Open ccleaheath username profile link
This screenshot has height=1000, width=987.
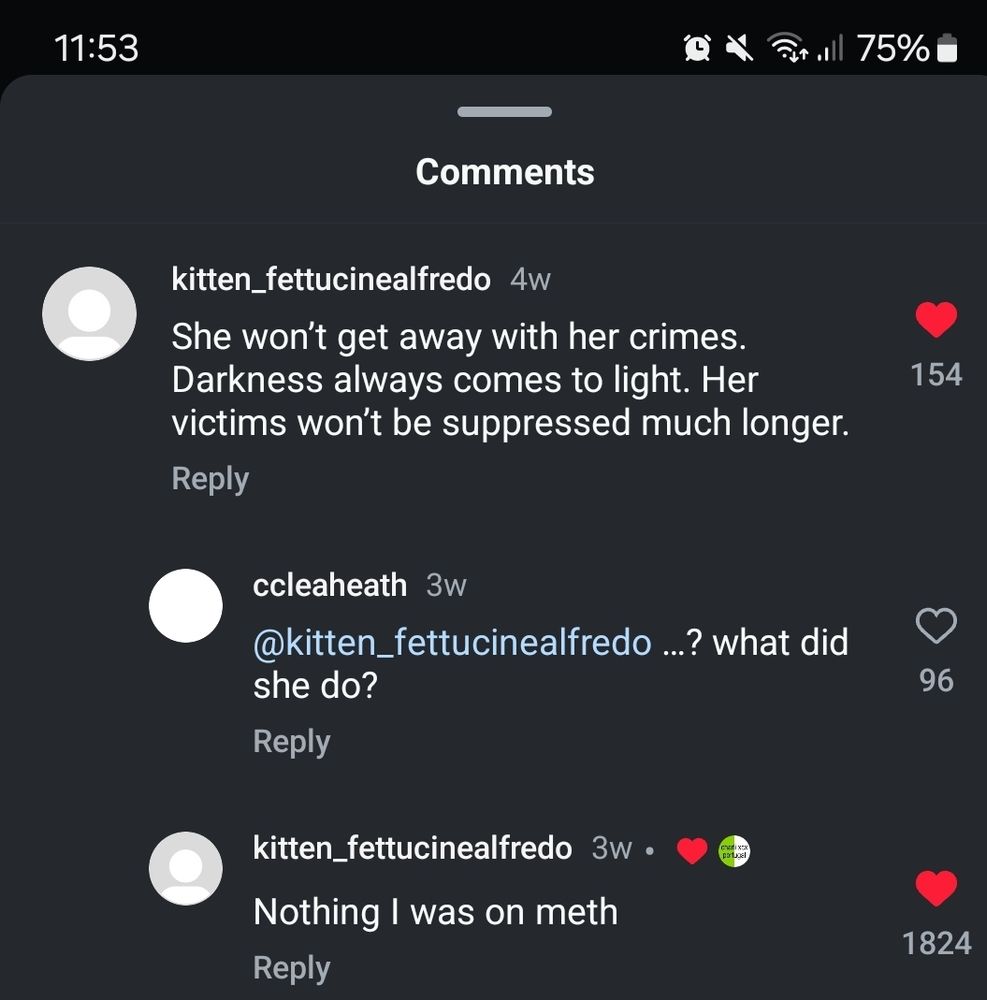[x=330, y=585]
